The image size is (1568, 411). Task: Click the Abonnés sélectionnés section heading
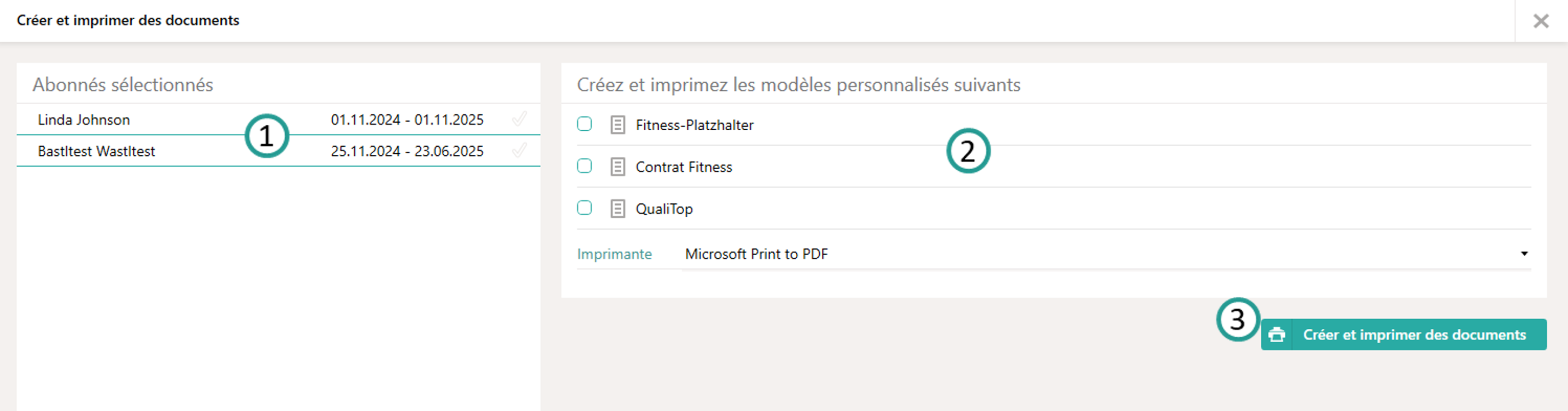[123, 85]
